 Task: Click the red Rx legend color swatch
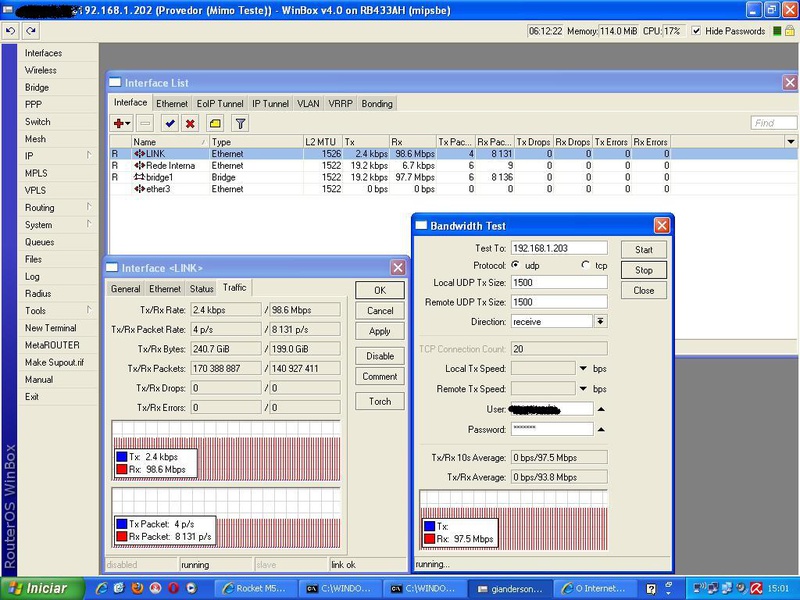122,468
